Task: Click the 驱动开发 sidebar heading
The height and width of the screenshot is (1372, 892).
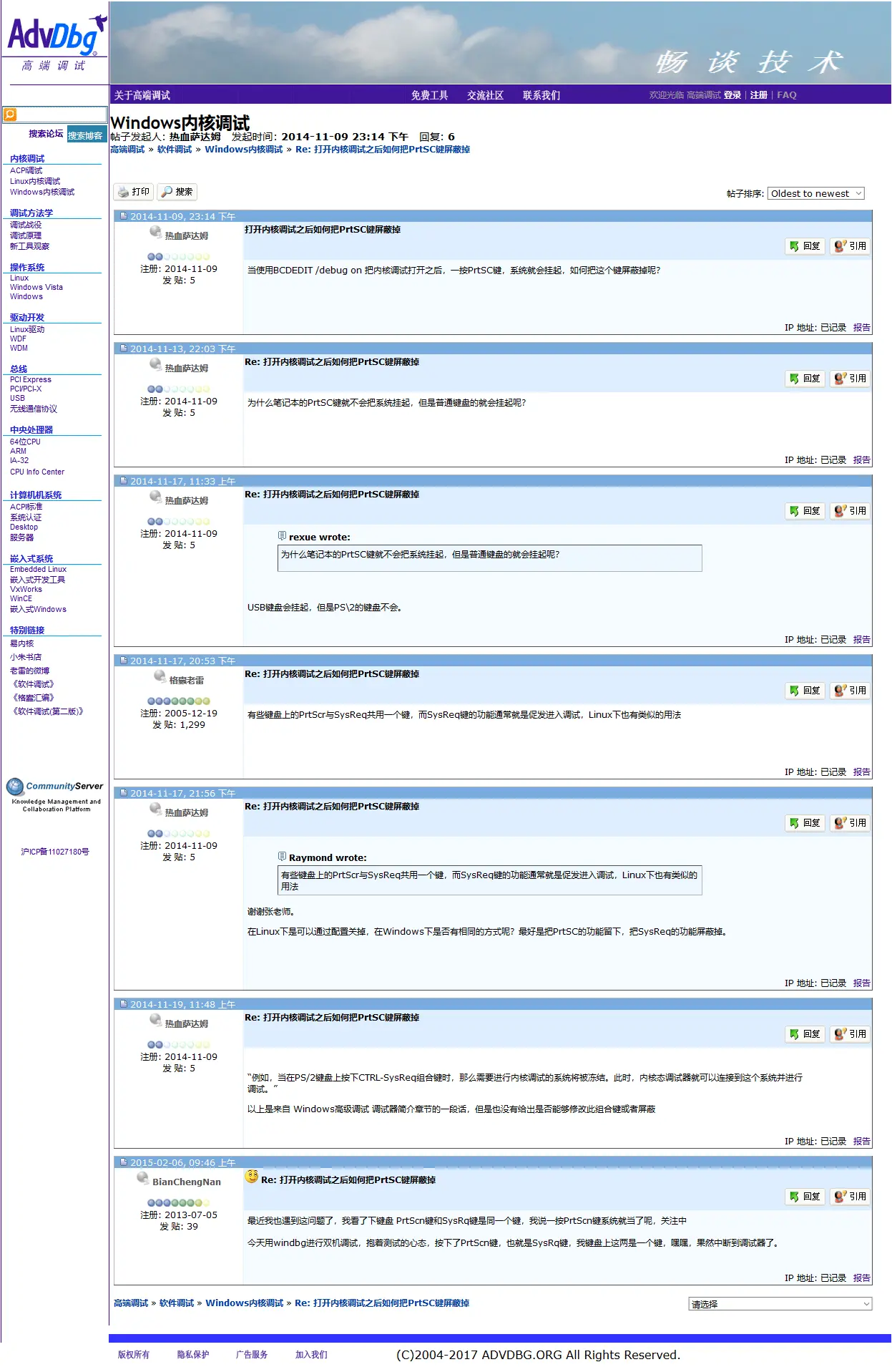Action: click(27, 317)
